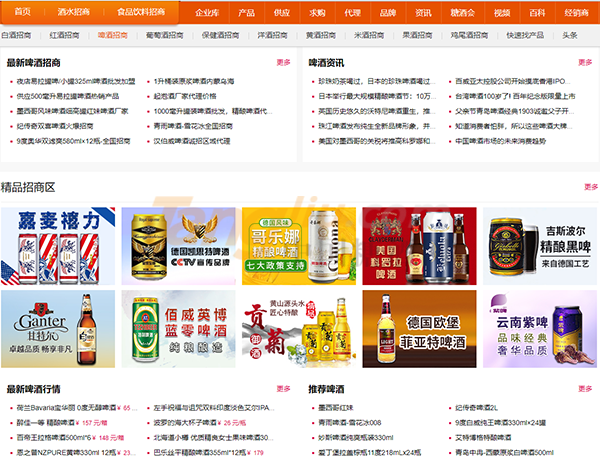The image size is (600, 464).
Task: Open the 德国凯尼特啤酒 CCTV banner
Action: [178, 246]
